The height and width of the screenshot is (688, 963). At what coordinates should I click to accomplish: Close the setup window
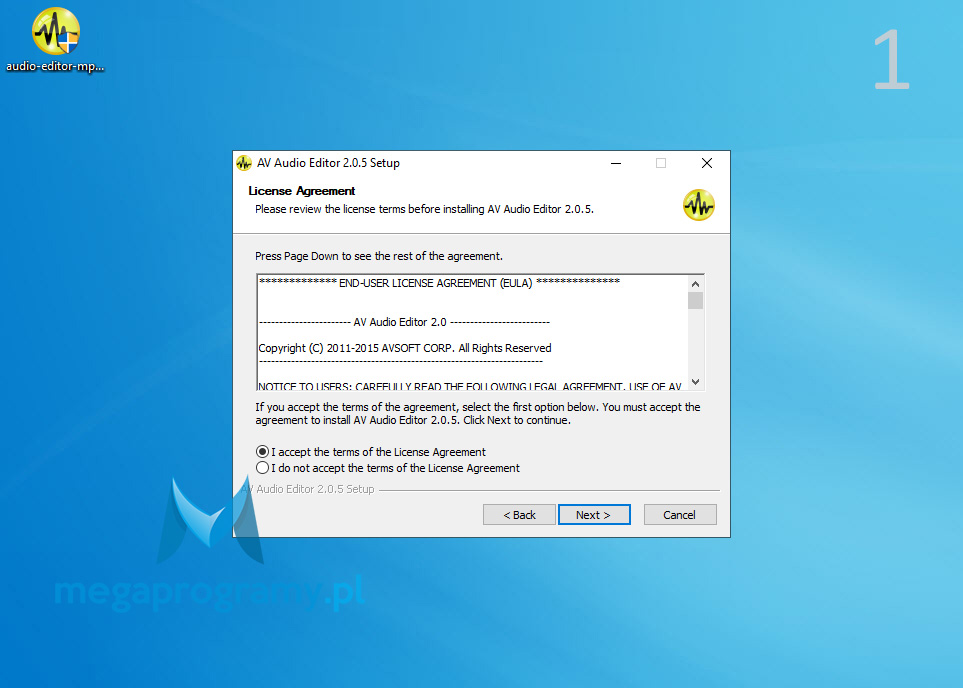click(x=707, y=163)
